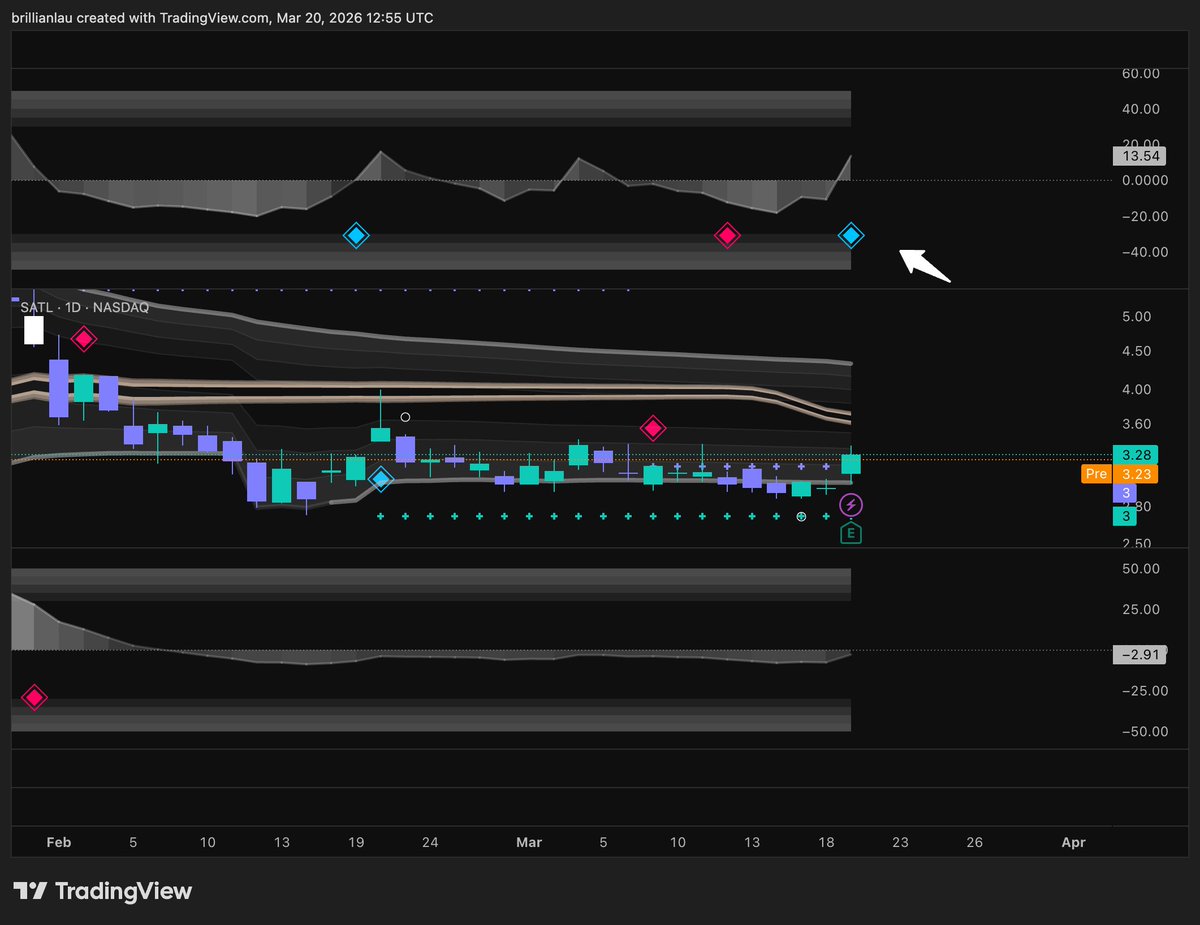Select the newest blue diamond beside the 13.54 oscillator line

pyautogui.click(x=851, y=236)
